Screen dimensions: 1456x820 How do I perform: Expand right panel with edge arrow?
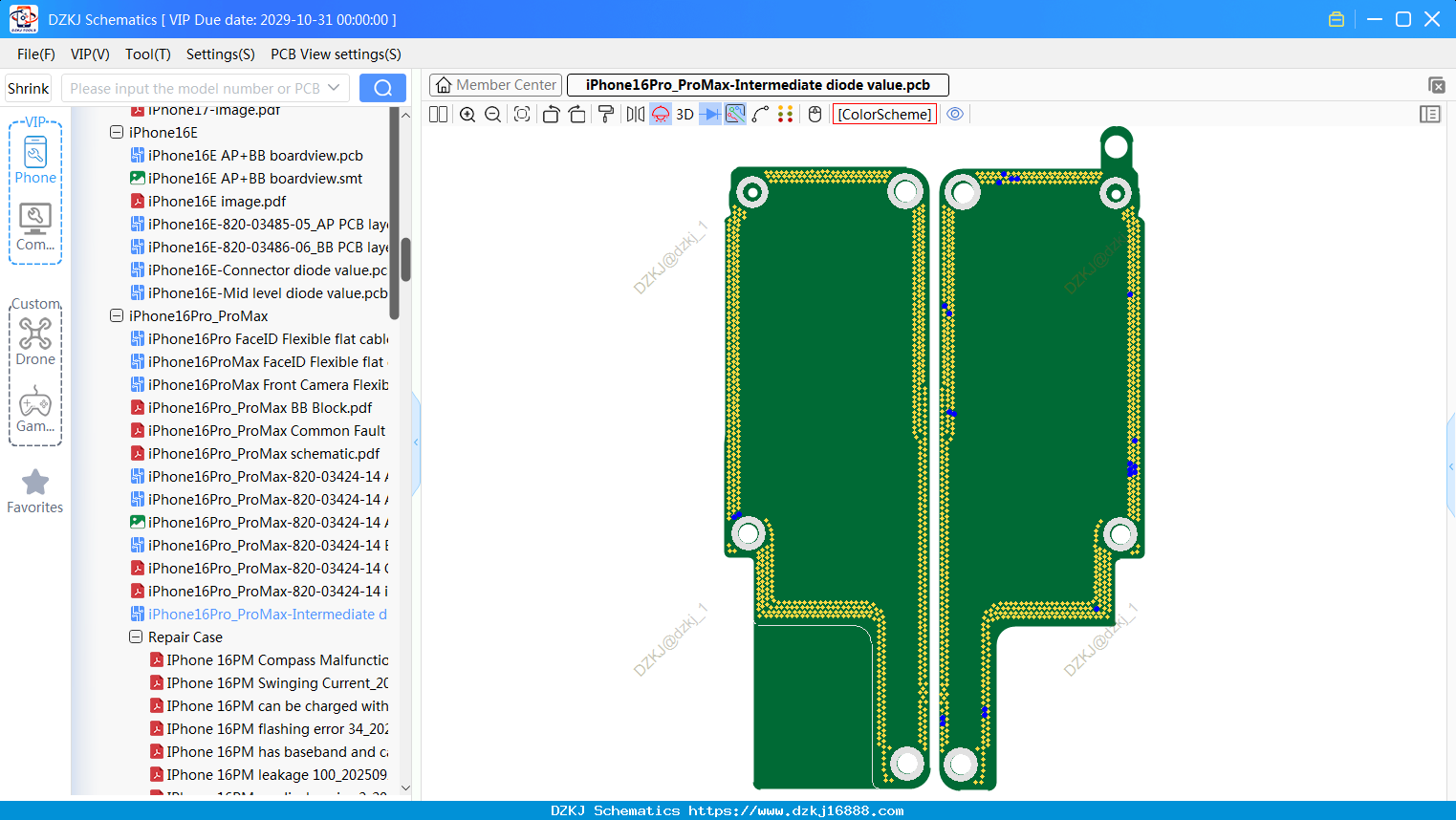1451,466
